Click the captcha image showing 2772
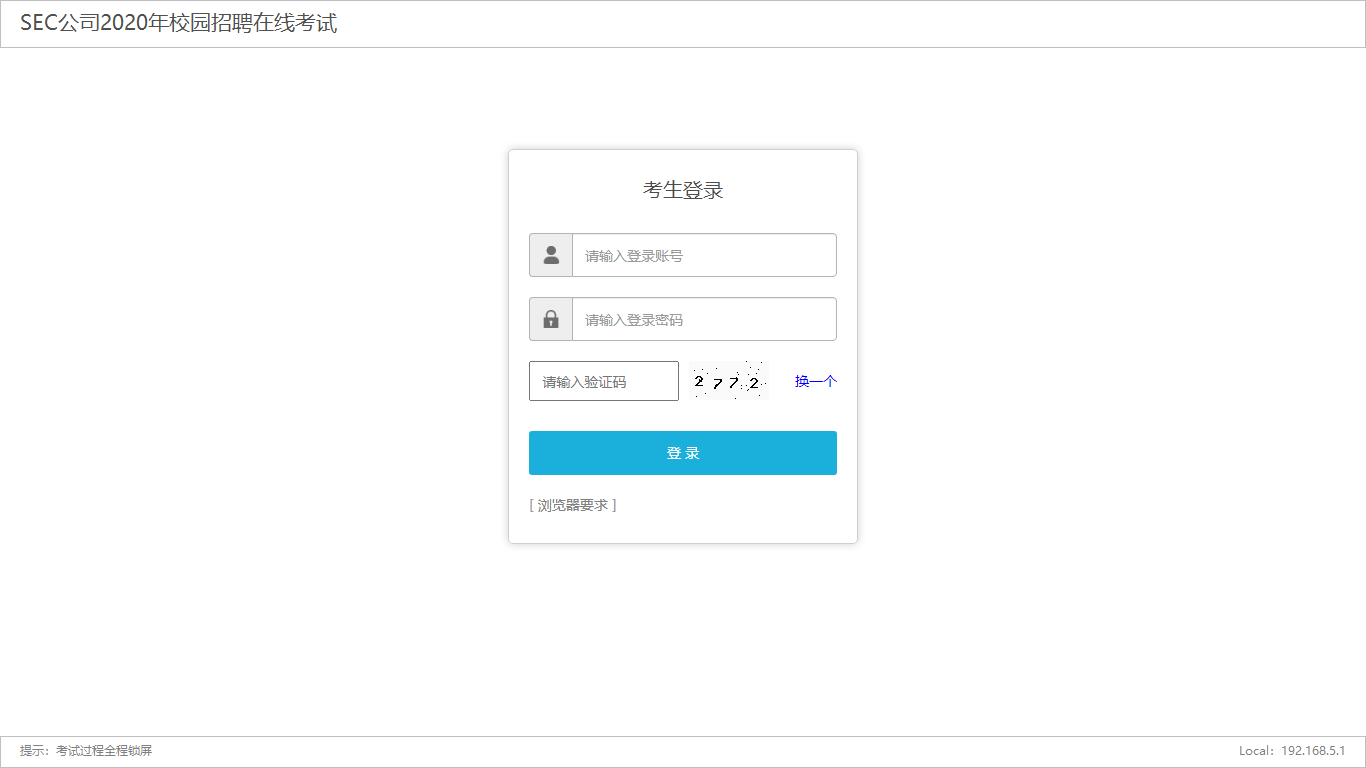The width and height of the screenshot is (1366, 768). click(727, 381)
